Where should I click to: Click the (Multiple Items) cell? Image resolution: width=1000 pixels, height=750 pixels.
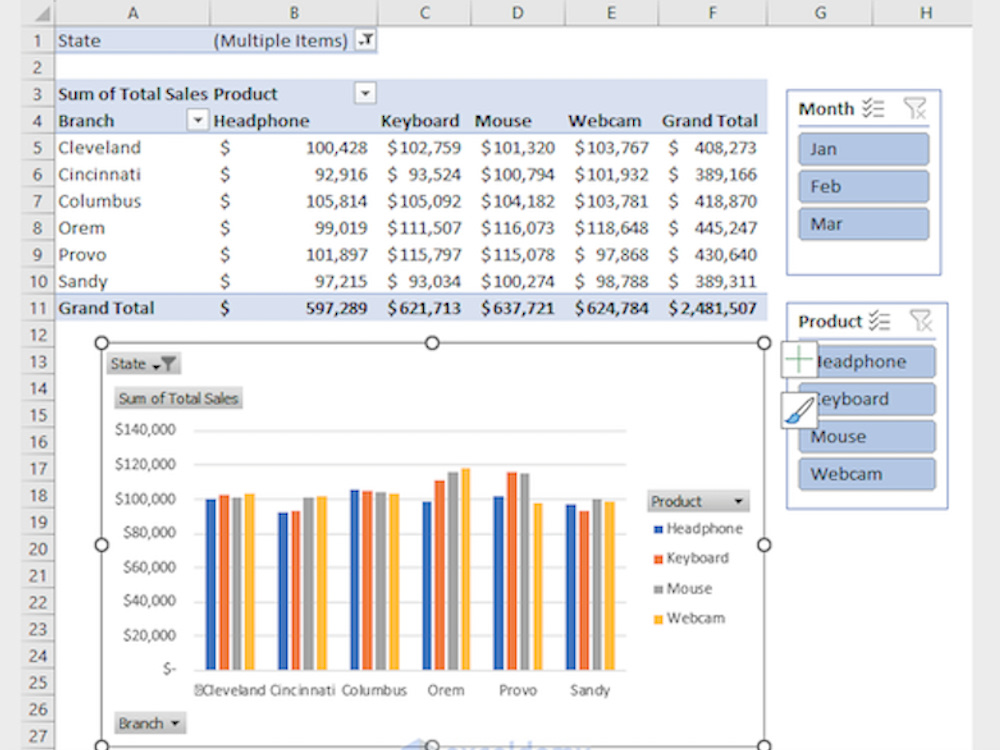pos(293,40)
